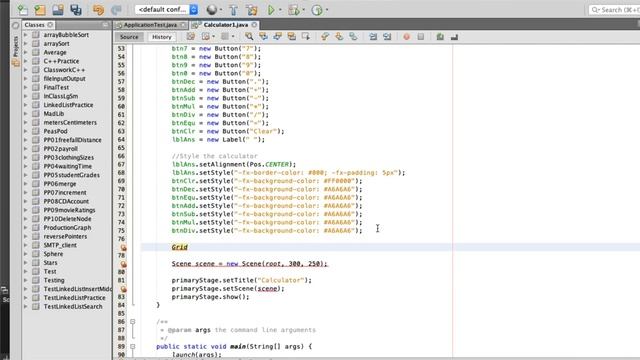This screenshot has height=360, width=640.
Task: Click Shift Line Left icon
Action: pos(373,37)
